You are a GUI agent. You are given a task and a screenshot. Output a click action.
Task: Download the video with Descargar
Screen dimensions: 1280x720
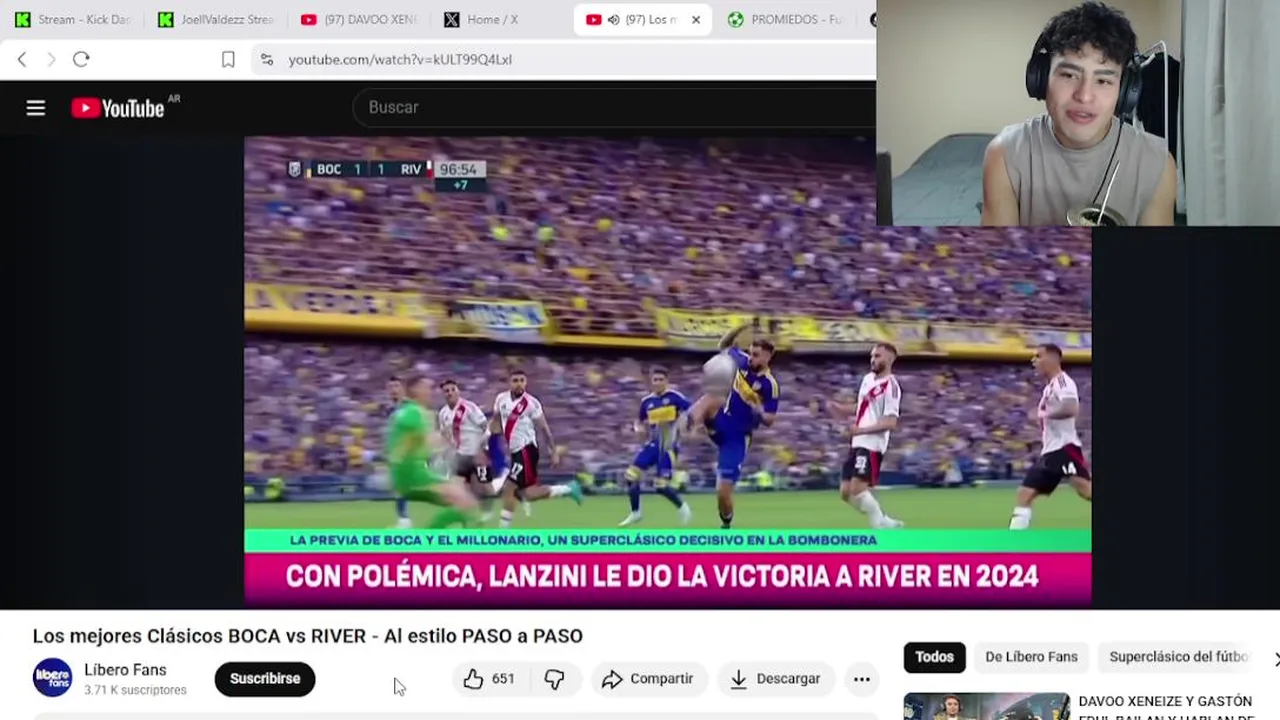pyautogui.click(x=775, y=679)
